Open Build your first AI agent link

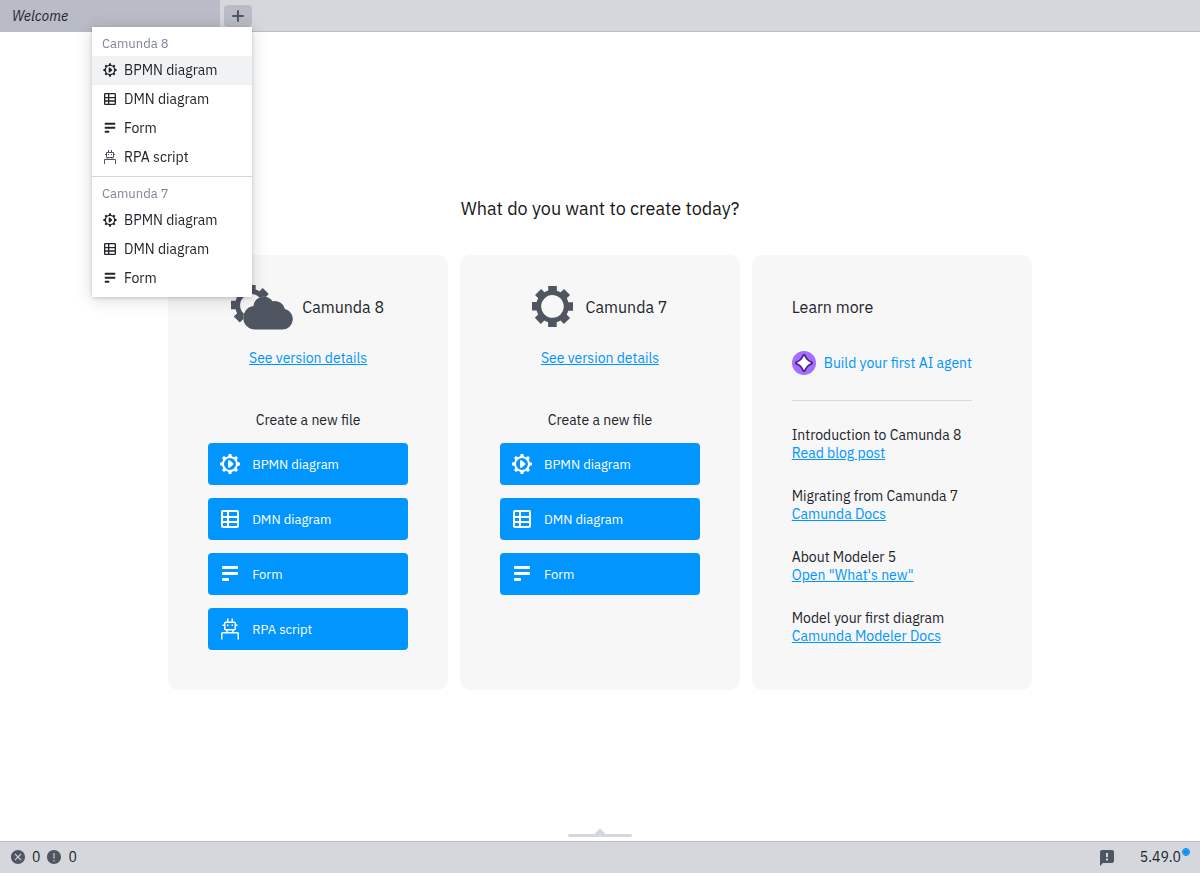tap(898, 363)
